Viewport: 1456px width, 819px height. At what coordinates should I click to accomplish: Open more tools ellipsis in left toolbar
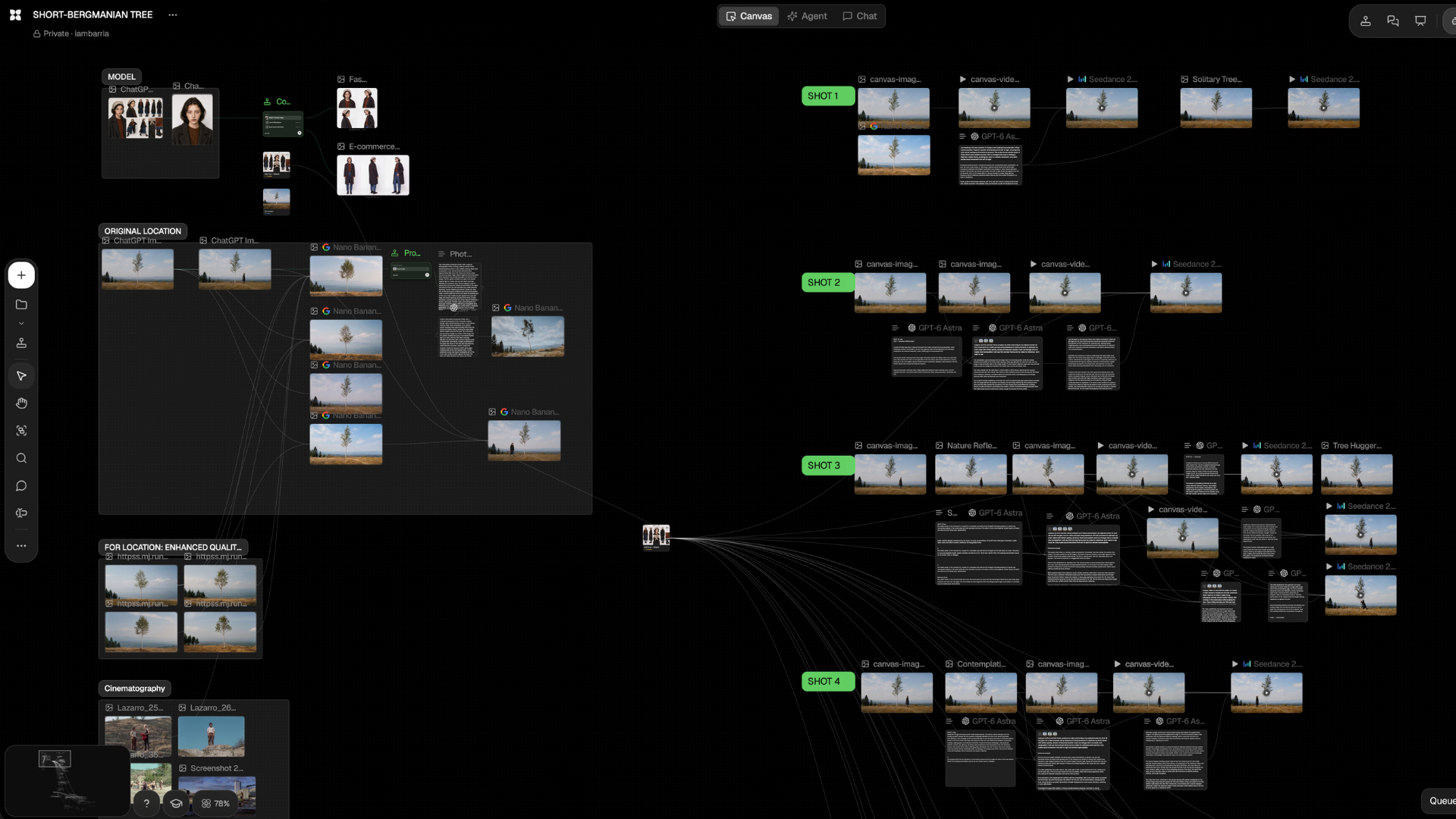click(x=21, y=546)
